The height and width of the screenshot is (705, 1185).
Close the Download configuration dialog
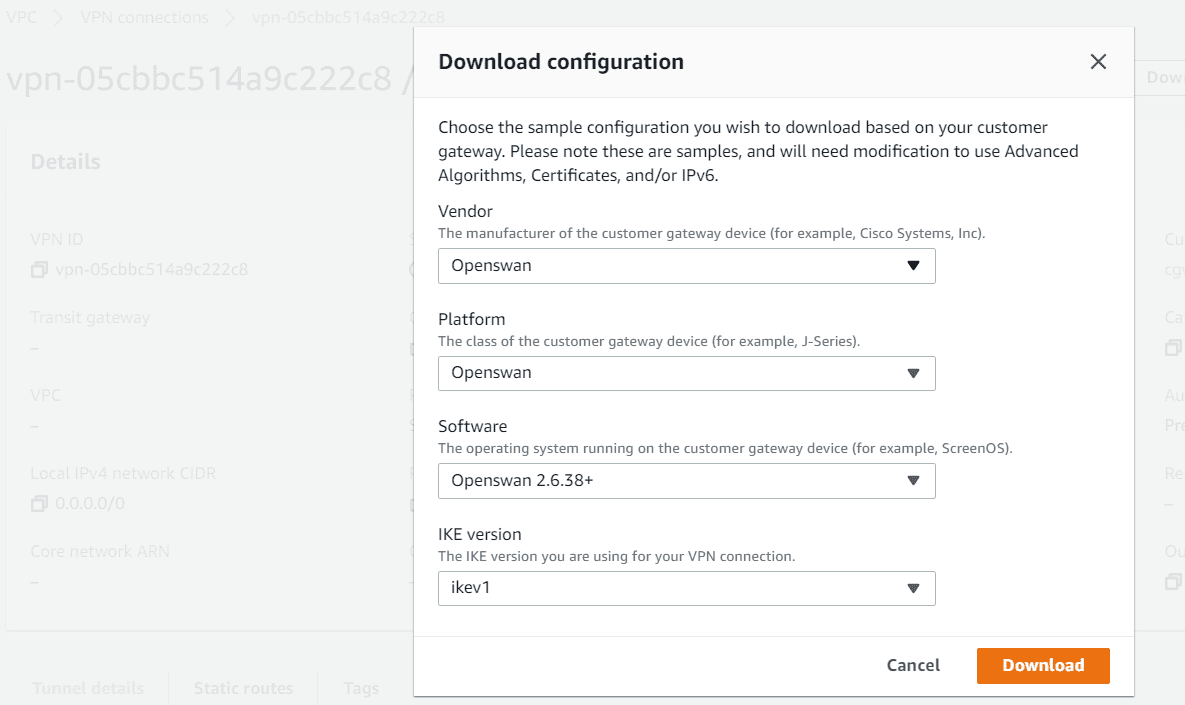(1098, 62)
